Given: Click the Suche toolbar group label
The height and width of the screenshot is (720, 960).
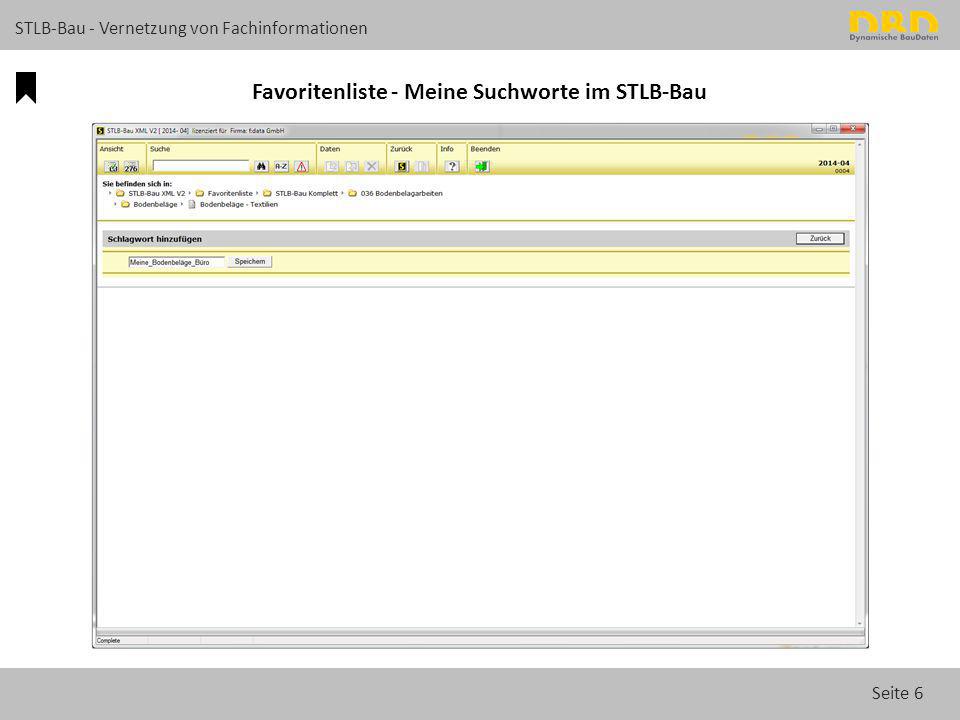Looking at the screenshot, I should pyautogui.click(x=160, y=149).
